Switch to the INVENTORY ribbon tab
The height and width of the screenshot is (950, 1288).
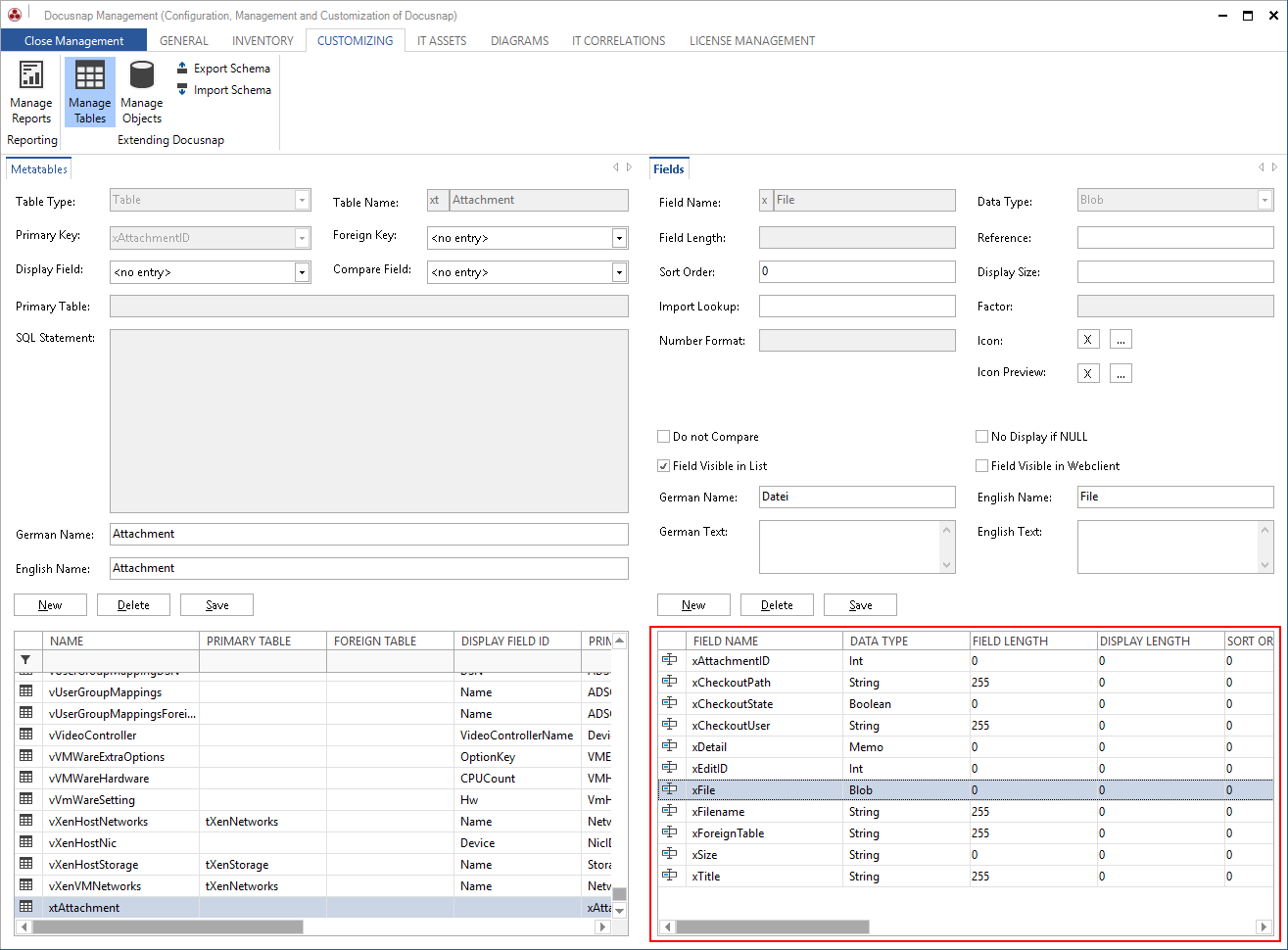[262, 41]
